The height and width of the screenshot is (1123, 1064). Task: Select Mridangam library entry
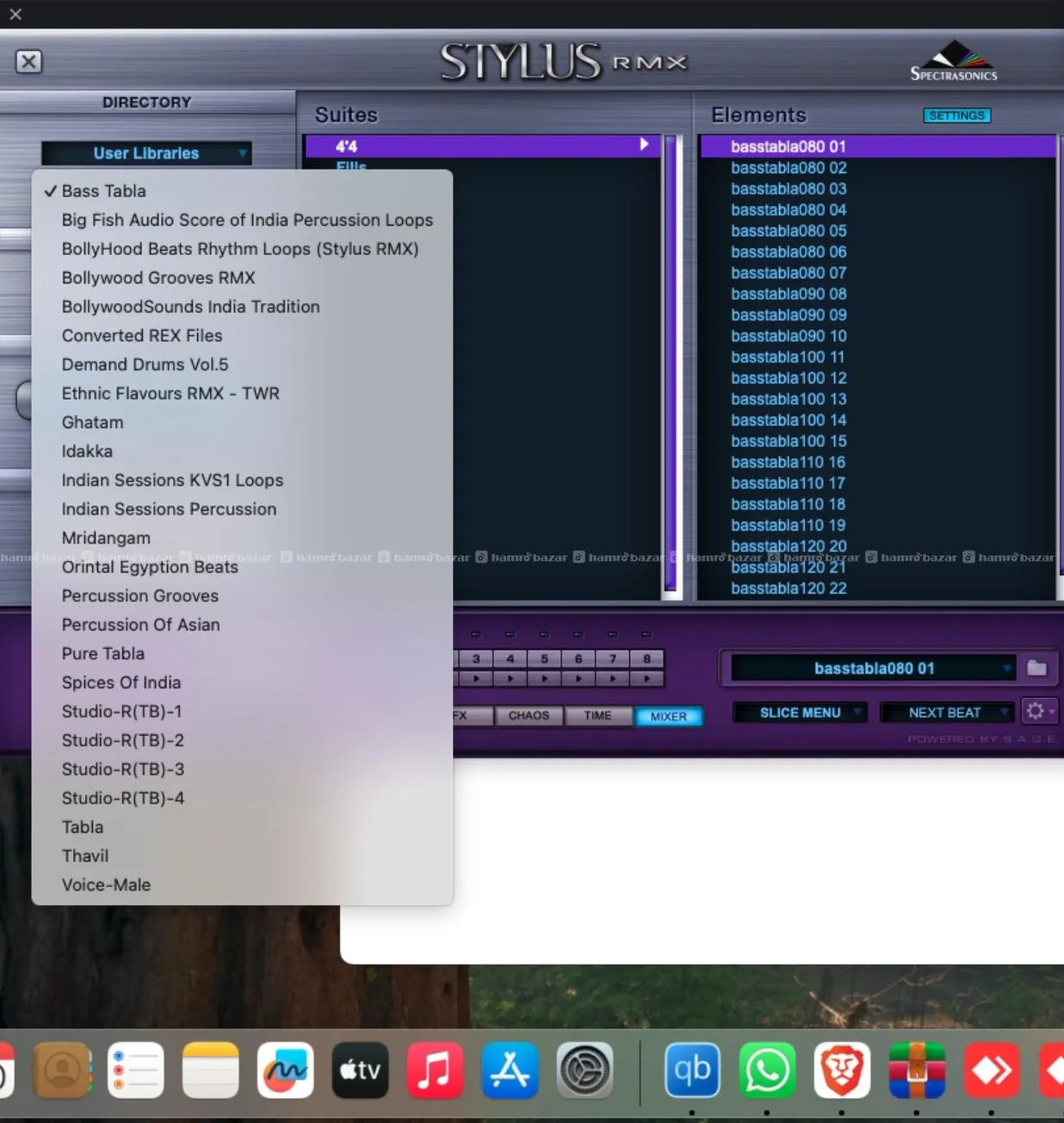click(x=242, y=537)
